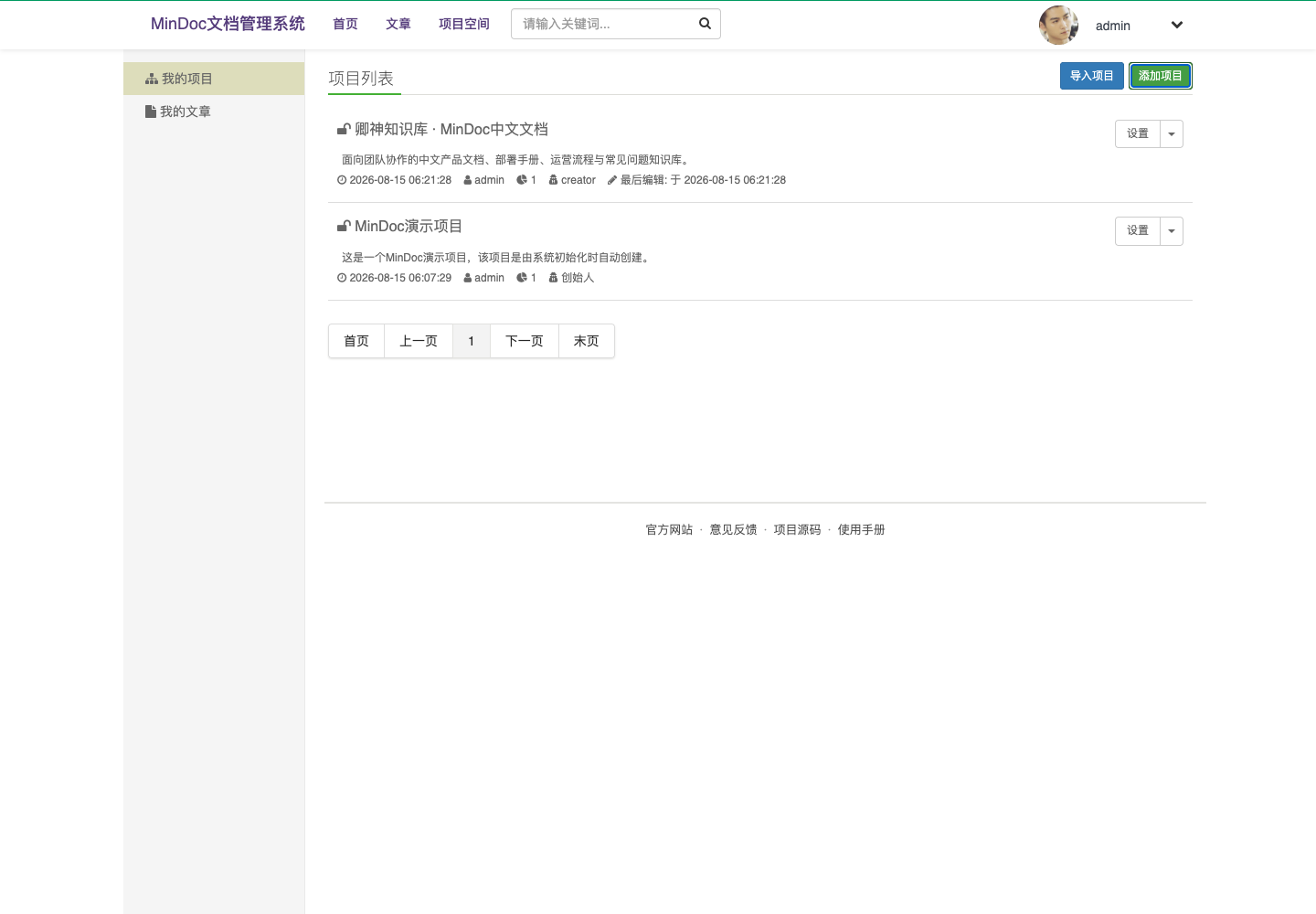Click 设置 button for MinDoc演示项目
The width and height of the screenshot is (1316, 914).
click(x=1138, y=231)
